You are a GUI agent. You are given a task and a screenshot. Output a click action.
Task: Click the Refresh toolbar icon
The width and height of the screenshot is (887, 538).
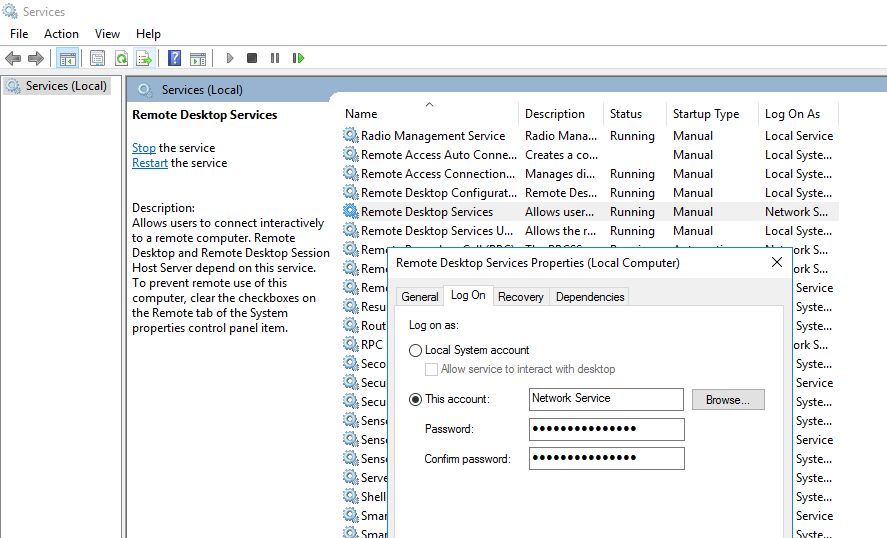(x=121, y=58)
